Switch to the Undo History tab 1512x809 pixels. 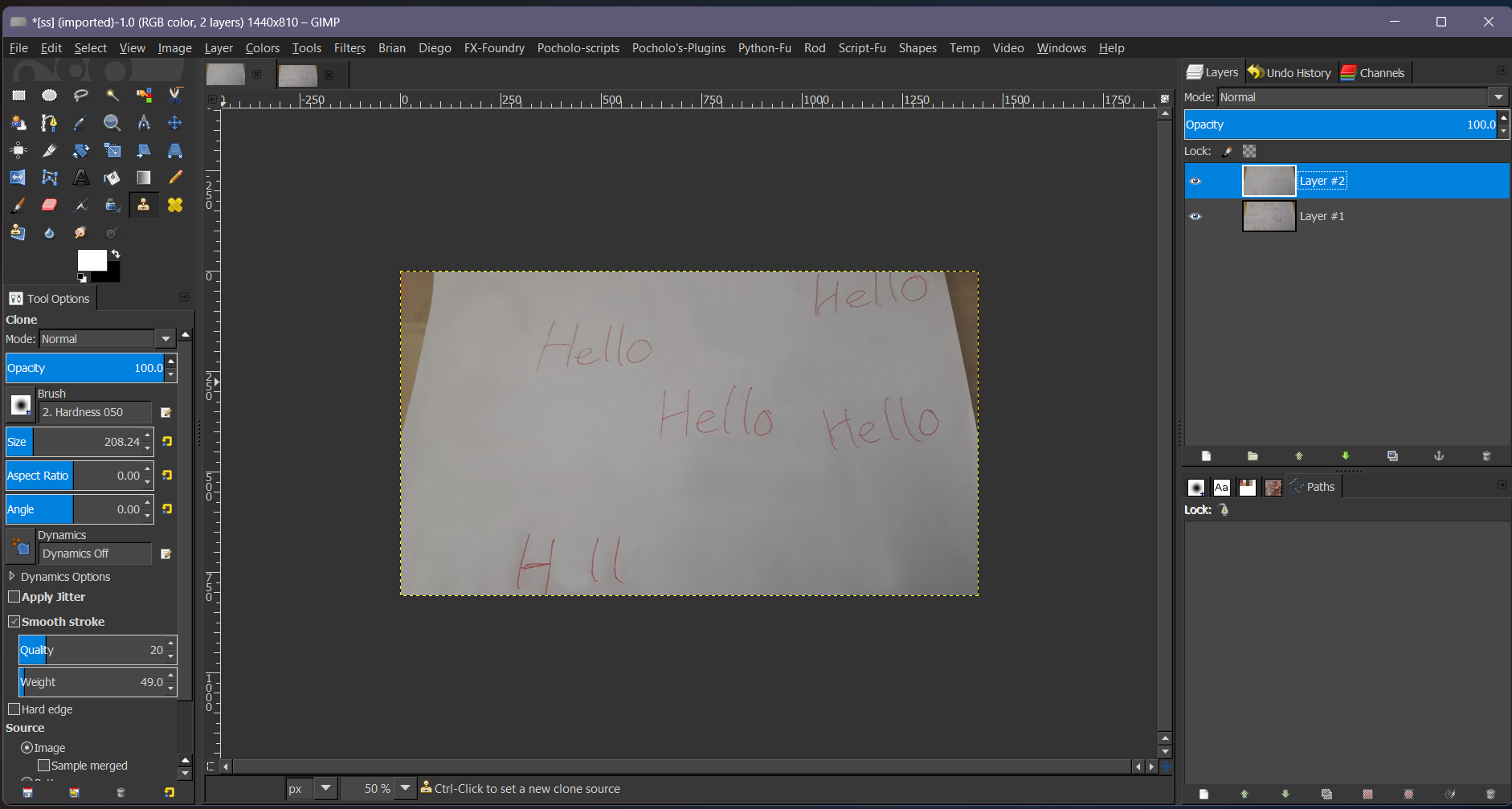point(1289,72)
